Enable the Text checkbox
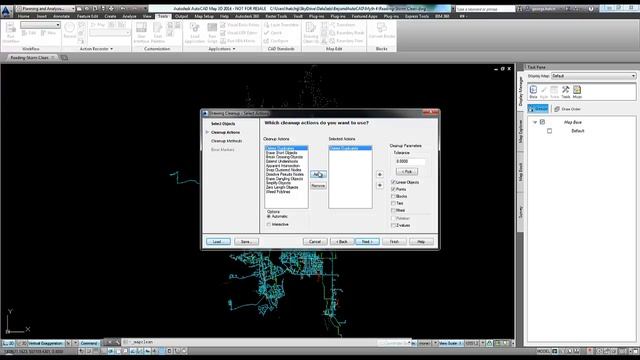Viewport: 640px width, 360px height. point(393,203)
